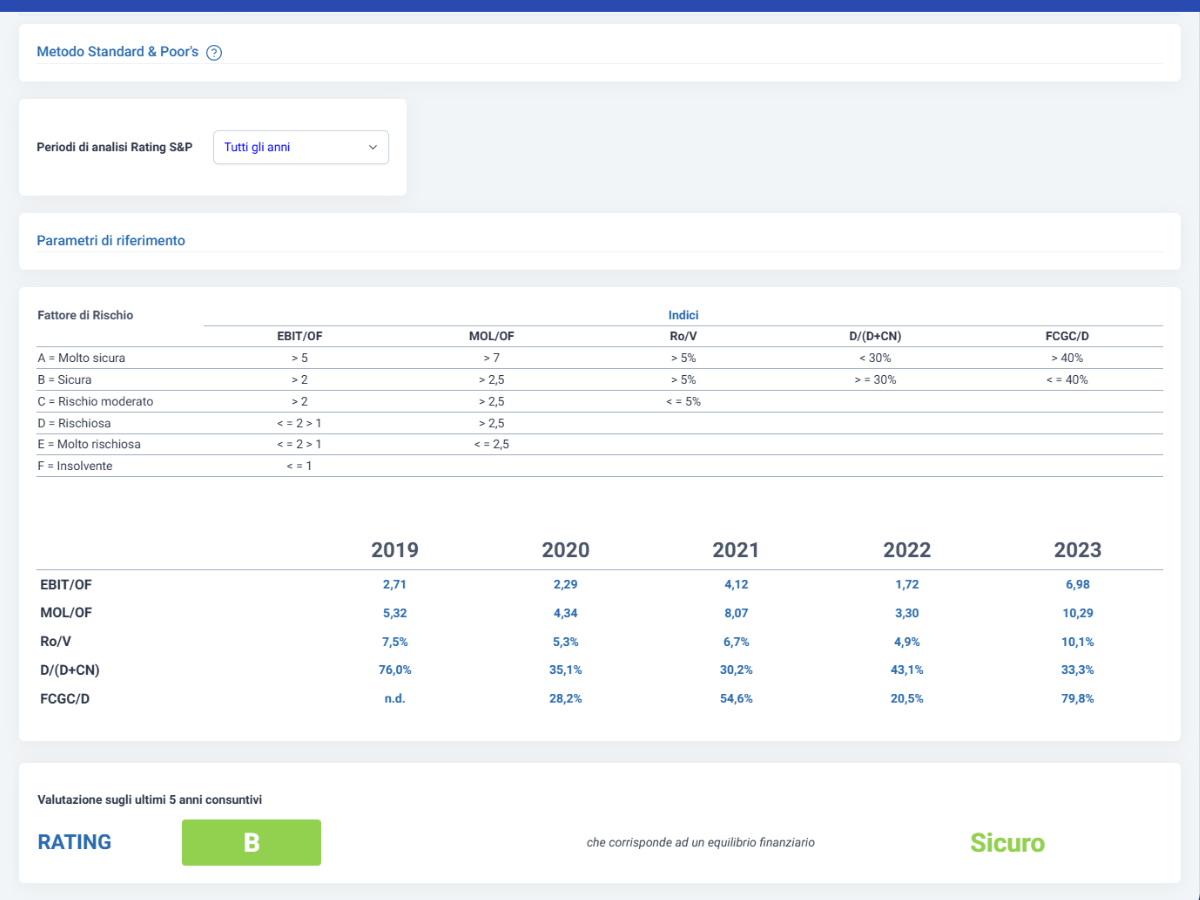Screen dimensions: 1200x900
Task: Click the 'Metodo Standard & Poor's' heading
Action: click(118, 51)
